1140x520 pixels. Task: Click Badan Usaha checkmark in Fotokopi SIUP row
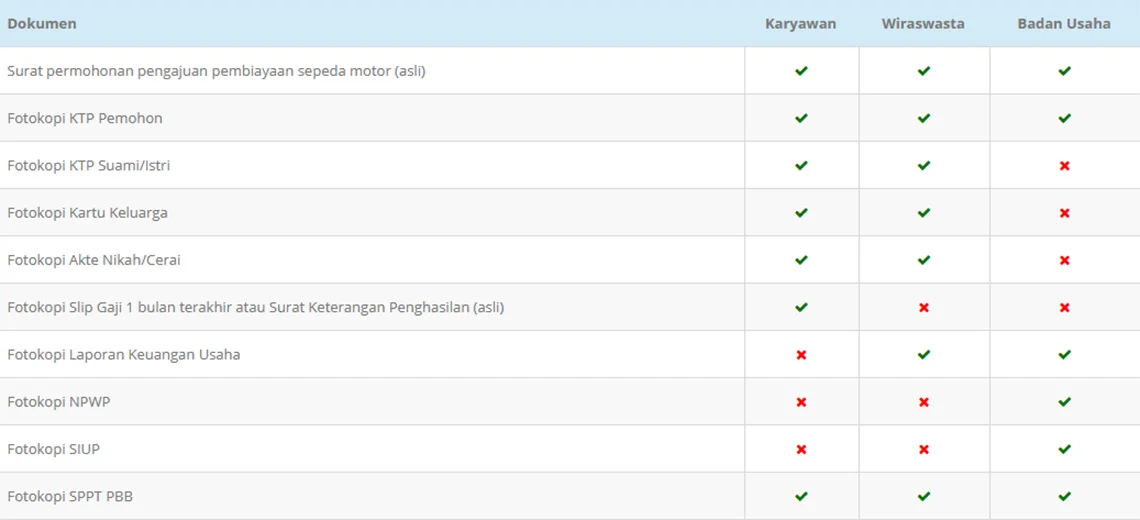[x=1064, y=449]
